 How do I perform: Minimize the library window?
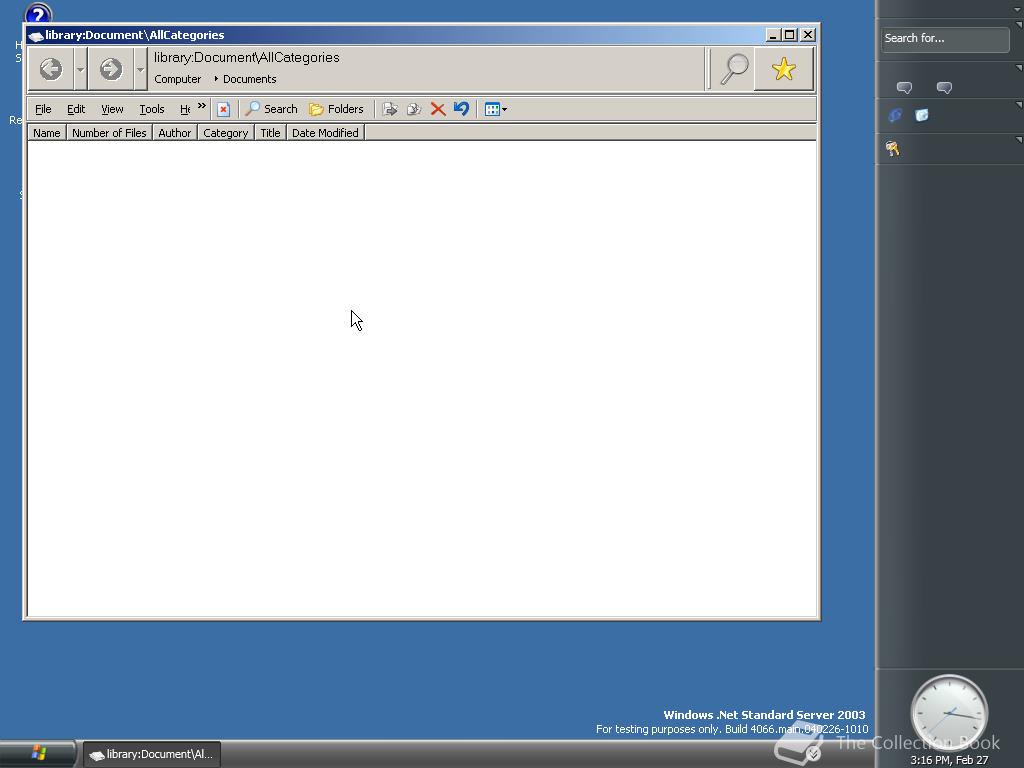(773, 35)
